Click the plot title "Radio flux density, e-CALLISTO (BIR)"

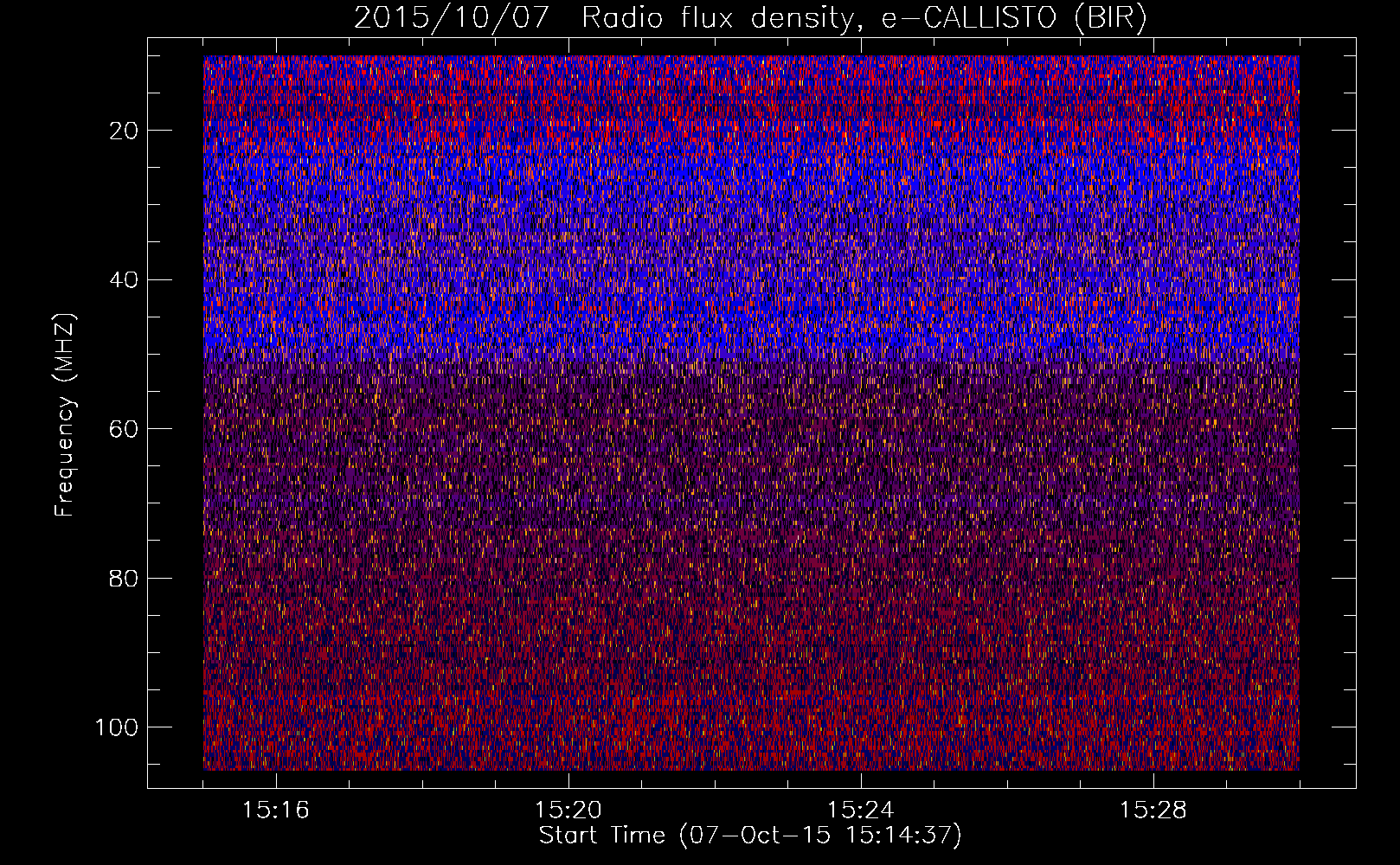coord(864,19)
